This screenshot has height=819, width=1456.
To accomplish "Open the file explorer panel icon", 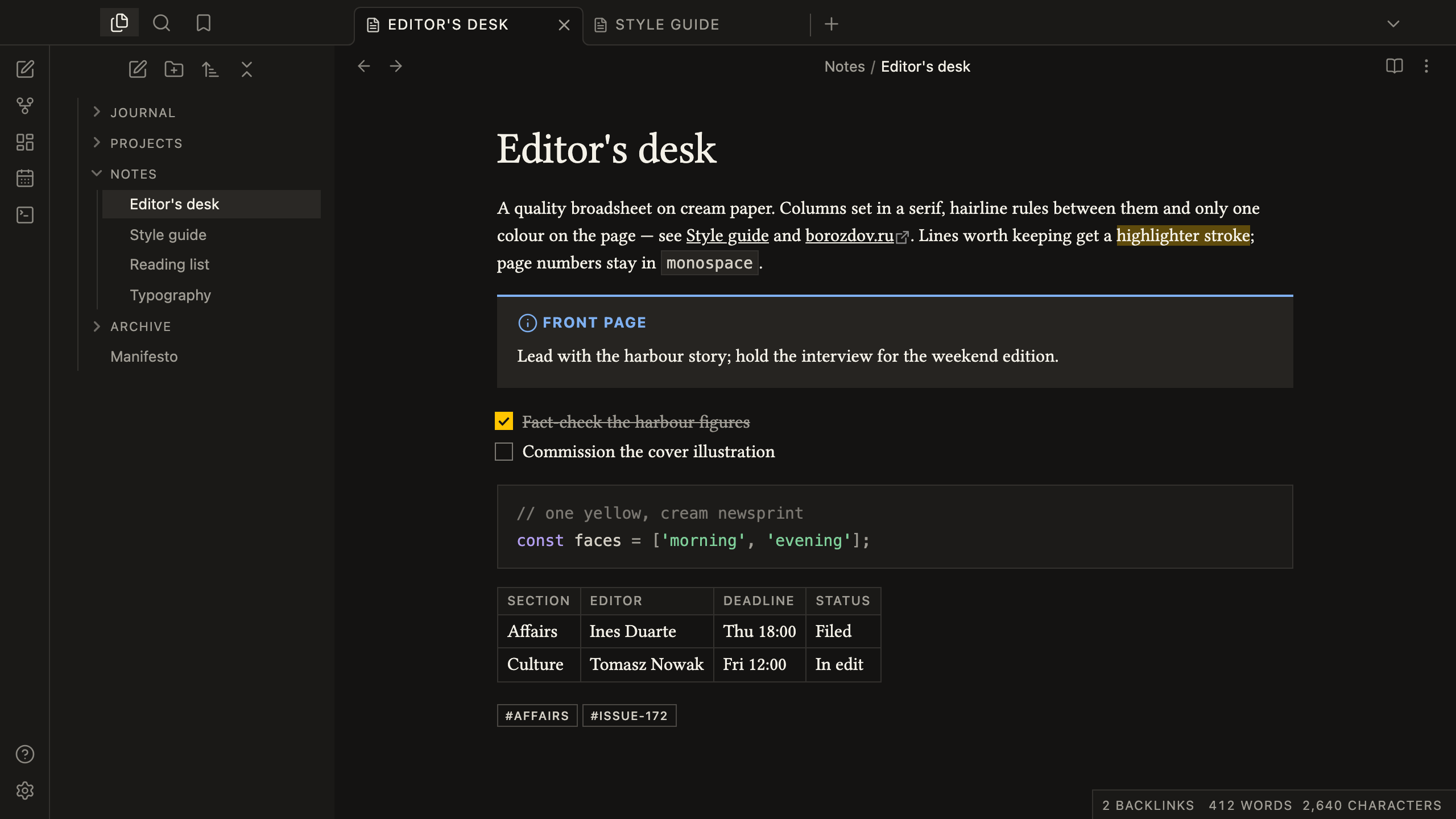I will click(119, 23).
